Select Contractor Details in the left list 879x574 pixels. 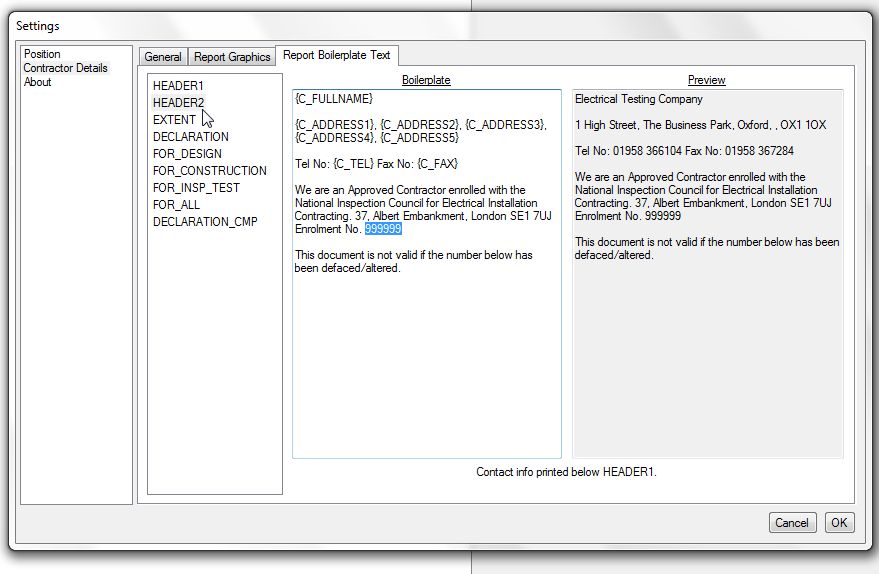[x=65, y=68]
